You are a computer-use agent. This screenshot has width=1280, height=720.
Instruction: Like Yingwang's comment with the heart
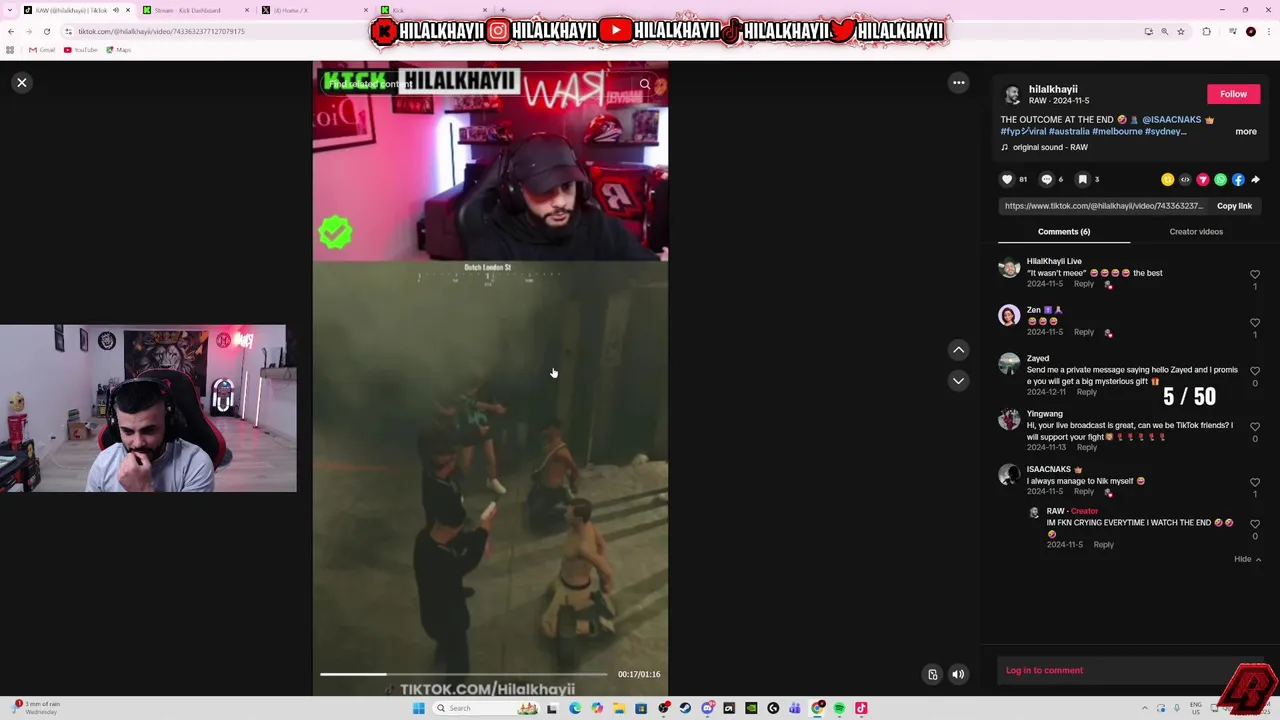click(1255, 427)
